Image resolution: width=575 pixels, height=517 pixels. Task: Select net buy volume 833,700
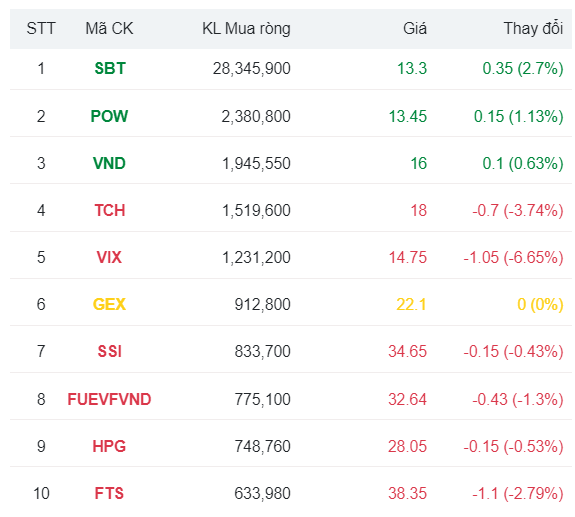pos(263,351)
